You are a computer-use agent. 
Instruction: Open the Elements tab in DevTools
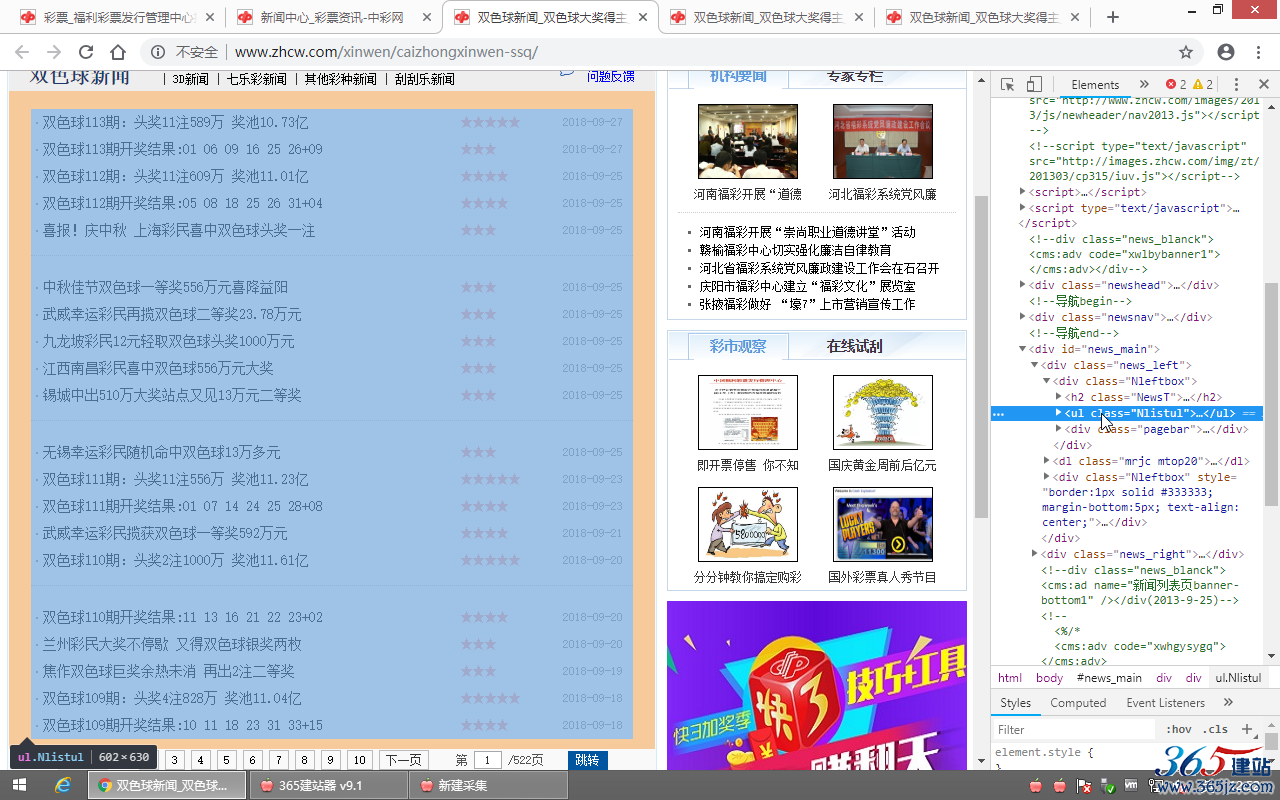tap(1095, 85)
